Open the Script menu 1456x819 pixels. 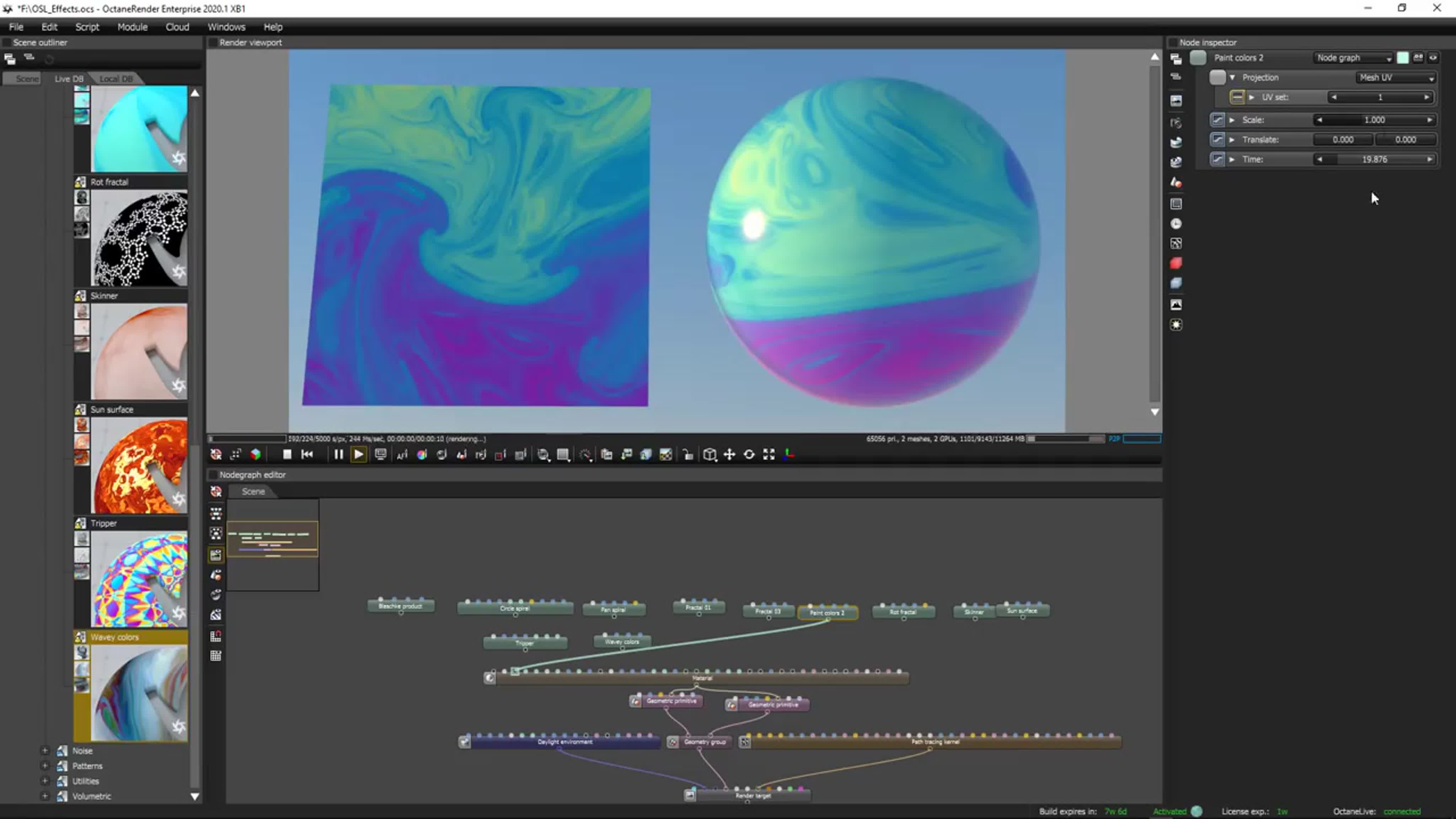click(87, 27)
